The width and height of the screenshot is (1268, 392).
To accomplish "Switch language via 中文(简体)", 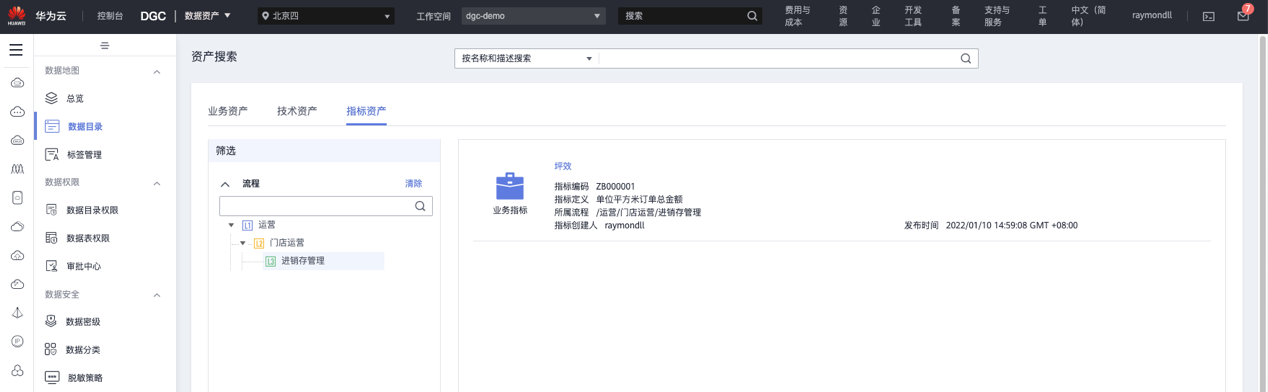I will [1089, 16].
